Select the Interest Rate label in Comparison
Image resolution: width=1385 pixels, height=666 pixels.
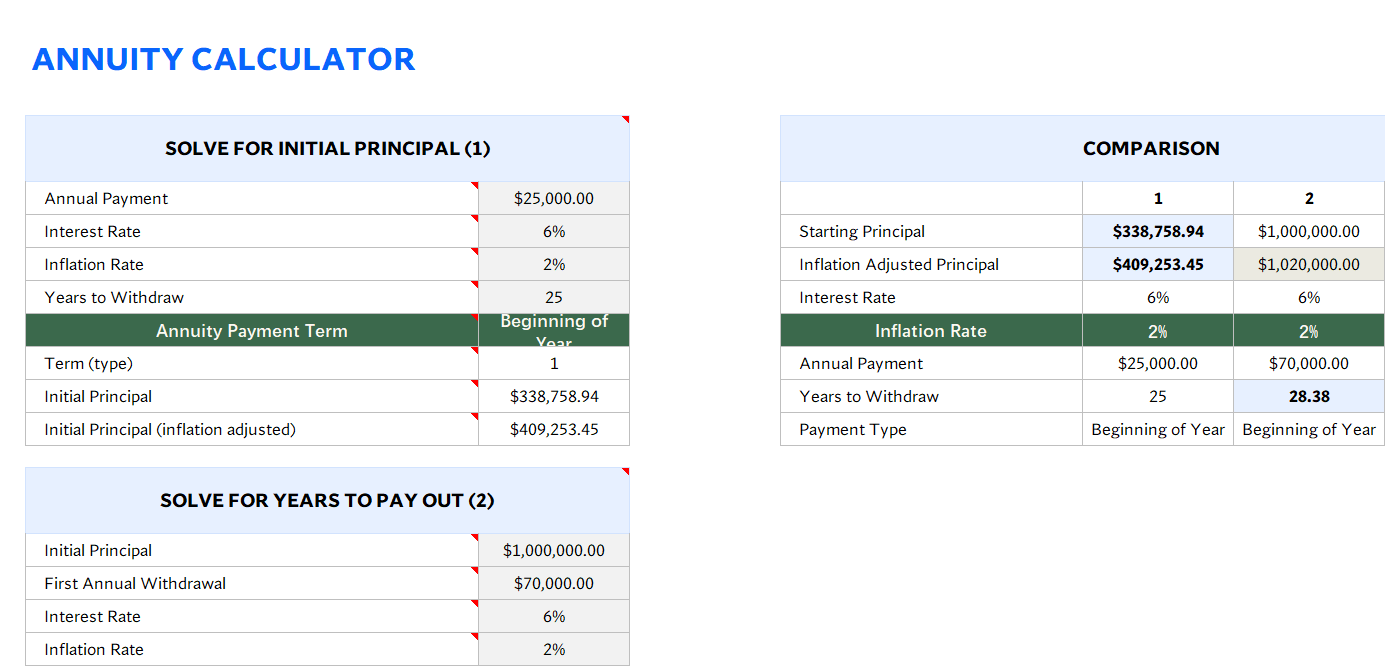(x=931, y=297)
